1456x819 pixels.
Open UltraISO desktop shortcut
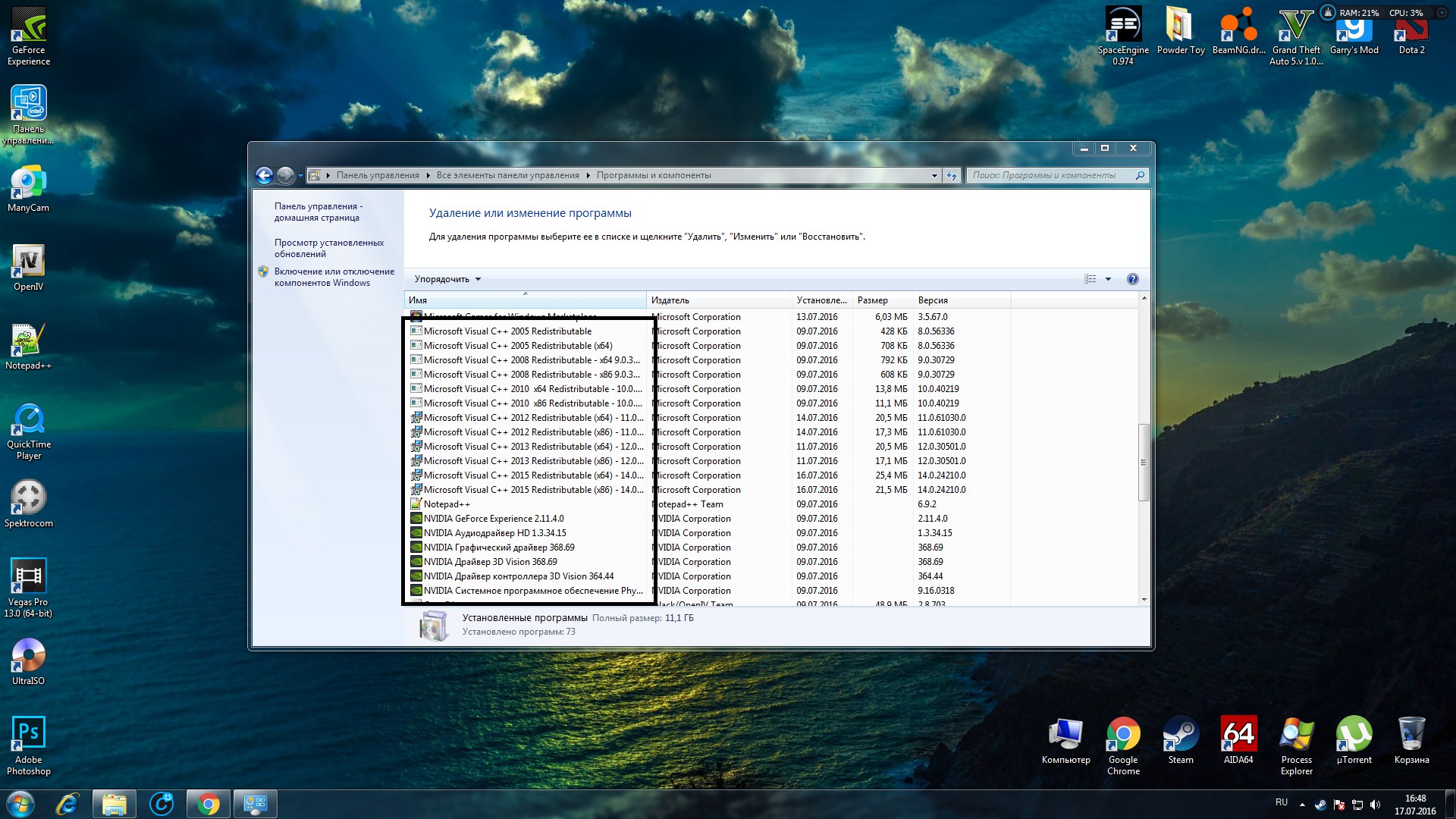click(29, 663)
